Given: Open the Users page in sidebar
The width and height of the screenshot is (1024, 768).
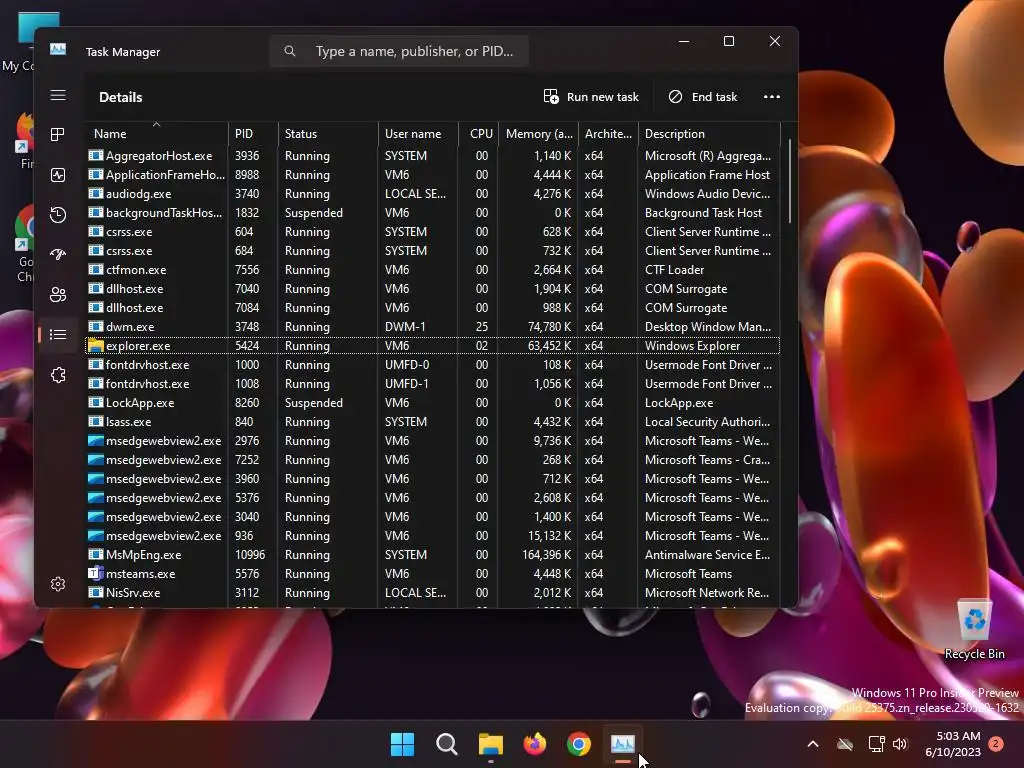Looking at the screenshot, I should (58, 295).
